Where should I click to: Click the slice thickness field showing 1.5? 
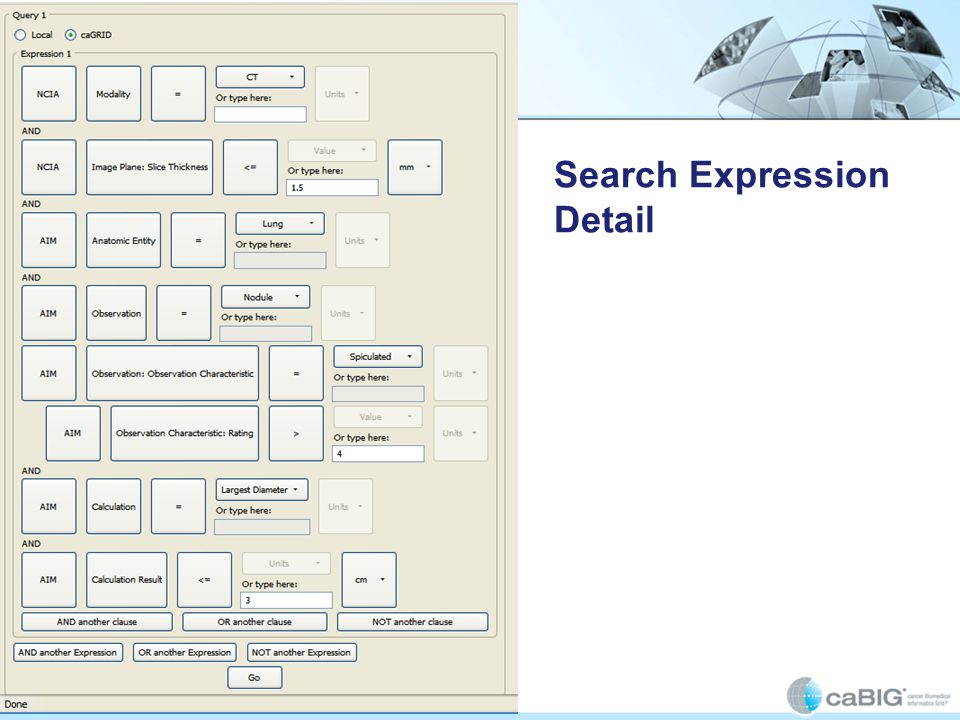coord(332,188)
